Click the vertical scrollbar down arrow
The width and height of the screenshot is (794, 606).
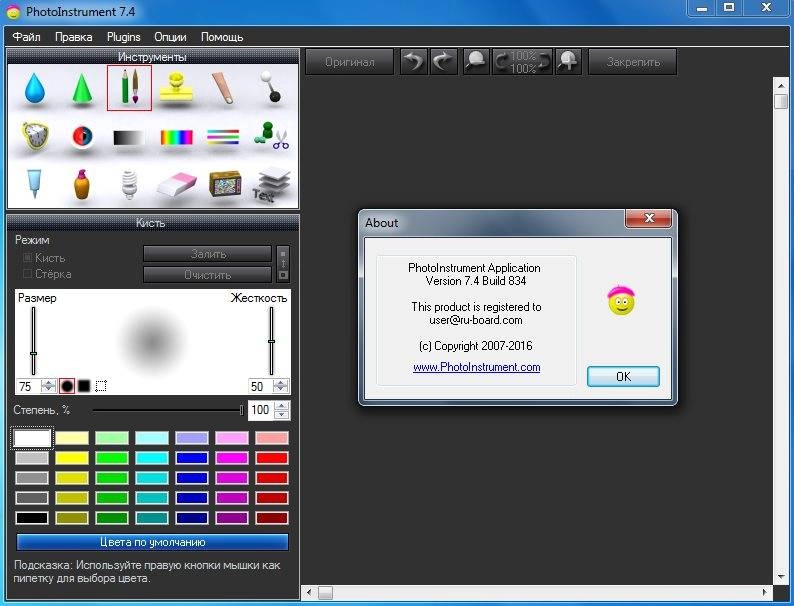780,576
